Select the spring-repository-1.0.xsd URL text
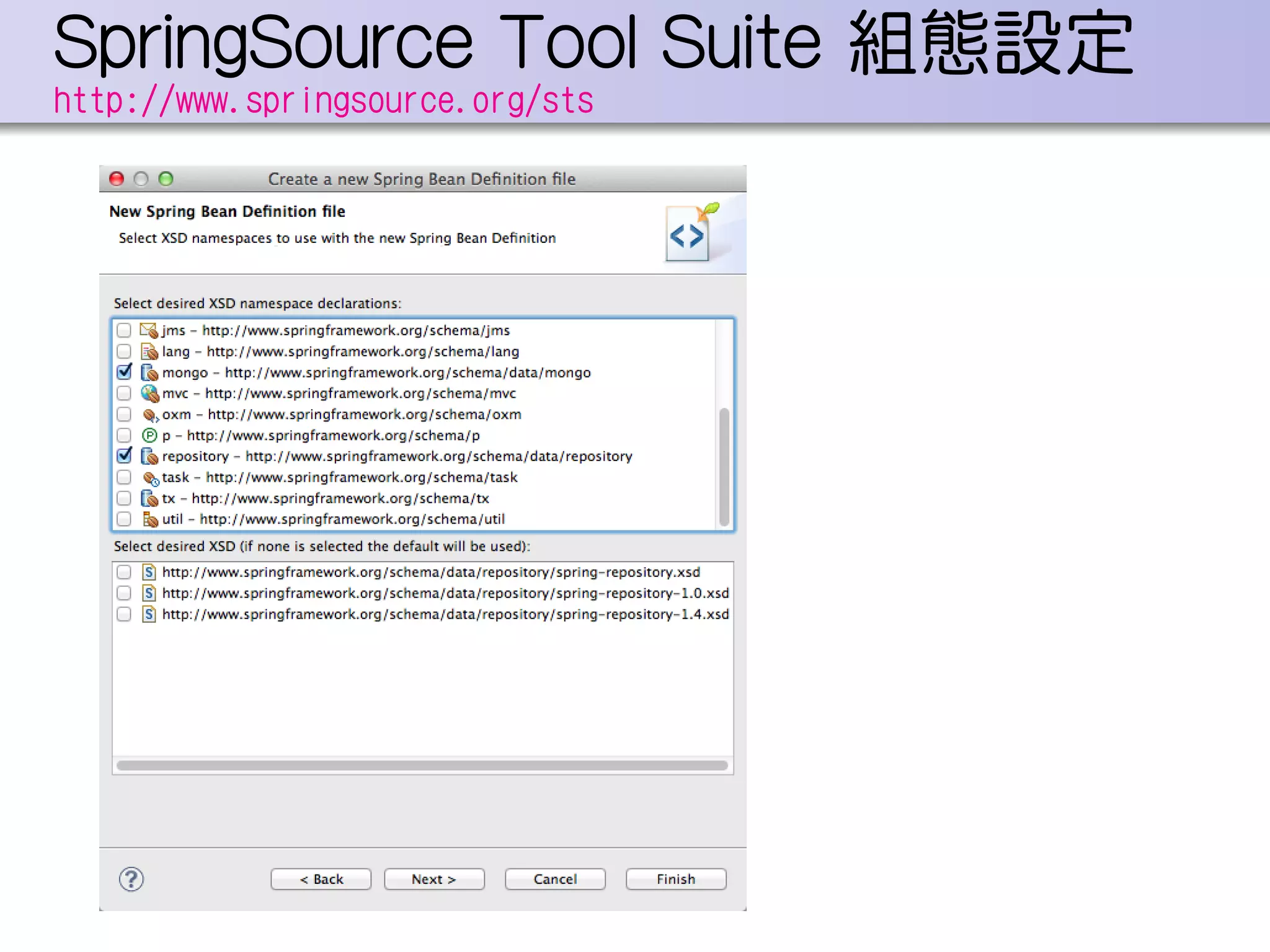 445,593
